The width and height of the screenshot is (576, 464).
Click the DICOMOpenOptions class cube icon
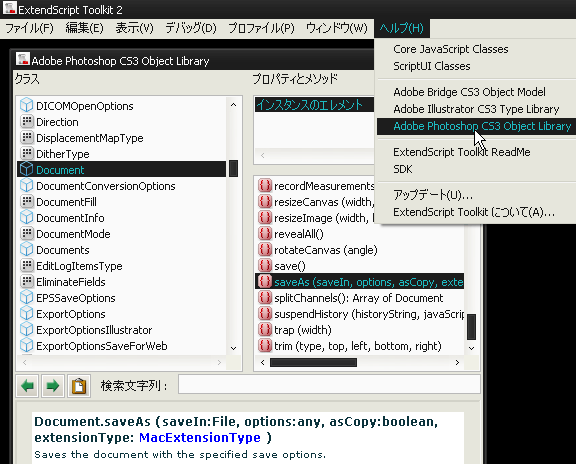point(26,105)
